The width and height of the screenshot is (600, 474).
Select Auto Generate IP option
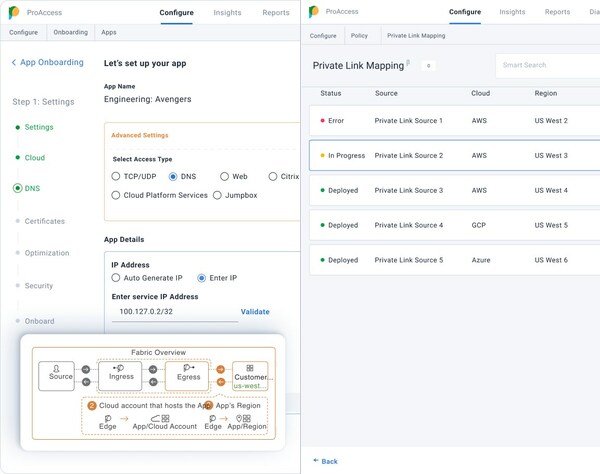pos(116,278)
